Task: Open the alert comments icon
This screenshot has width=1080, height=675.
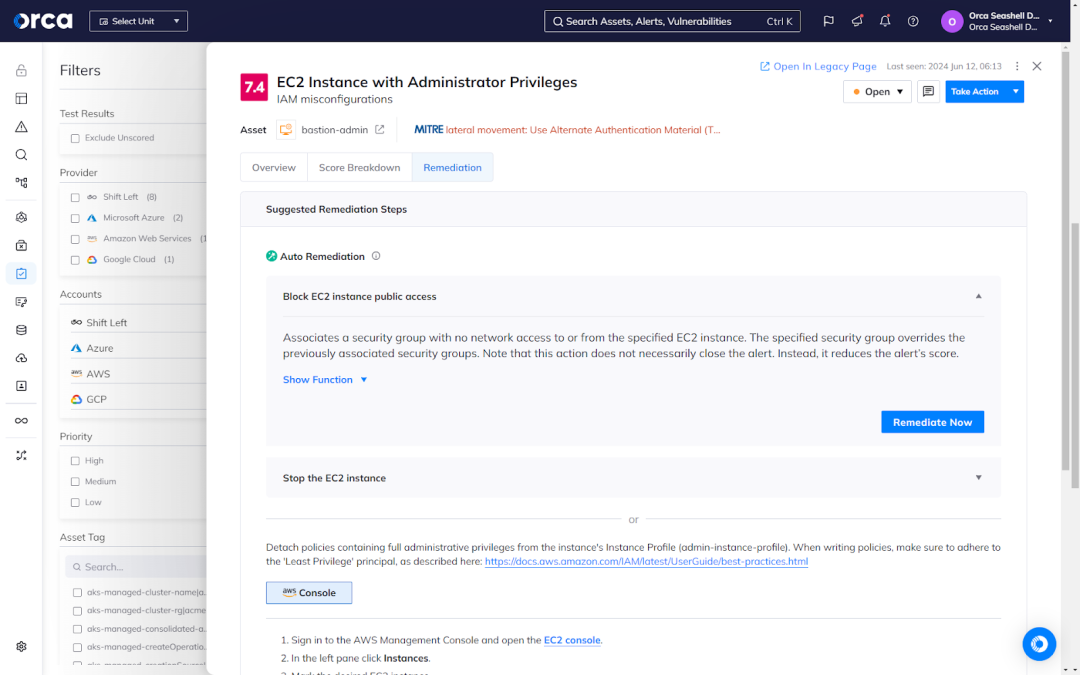Action: pos(928,92)
